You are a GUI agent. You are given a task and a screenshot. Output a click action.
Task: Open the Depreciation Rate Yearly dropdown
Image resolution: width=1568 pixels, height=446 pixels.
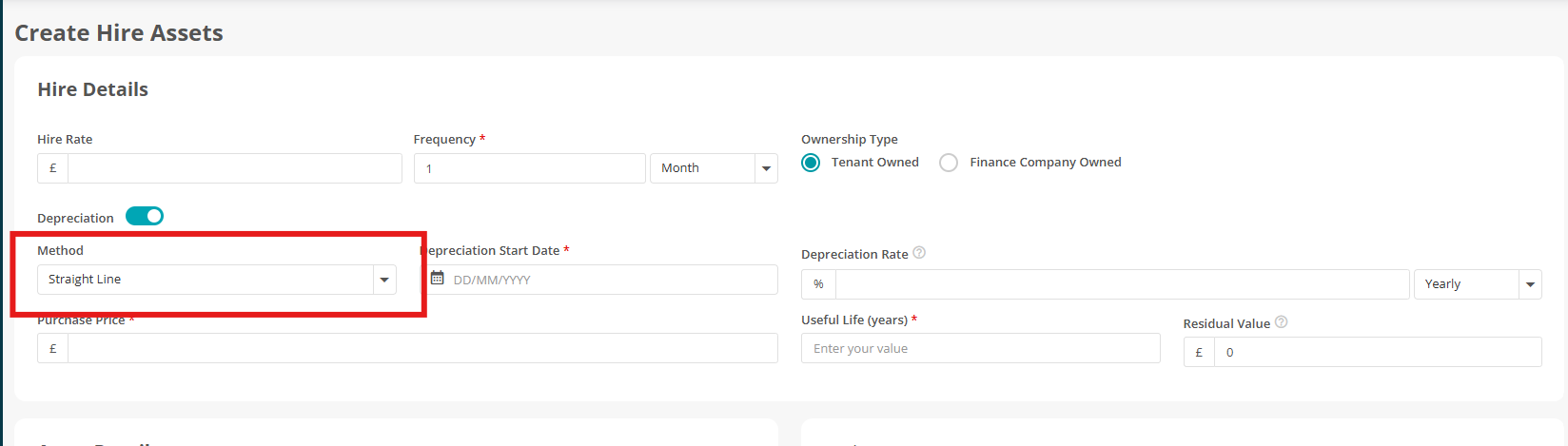[1478, 284]
